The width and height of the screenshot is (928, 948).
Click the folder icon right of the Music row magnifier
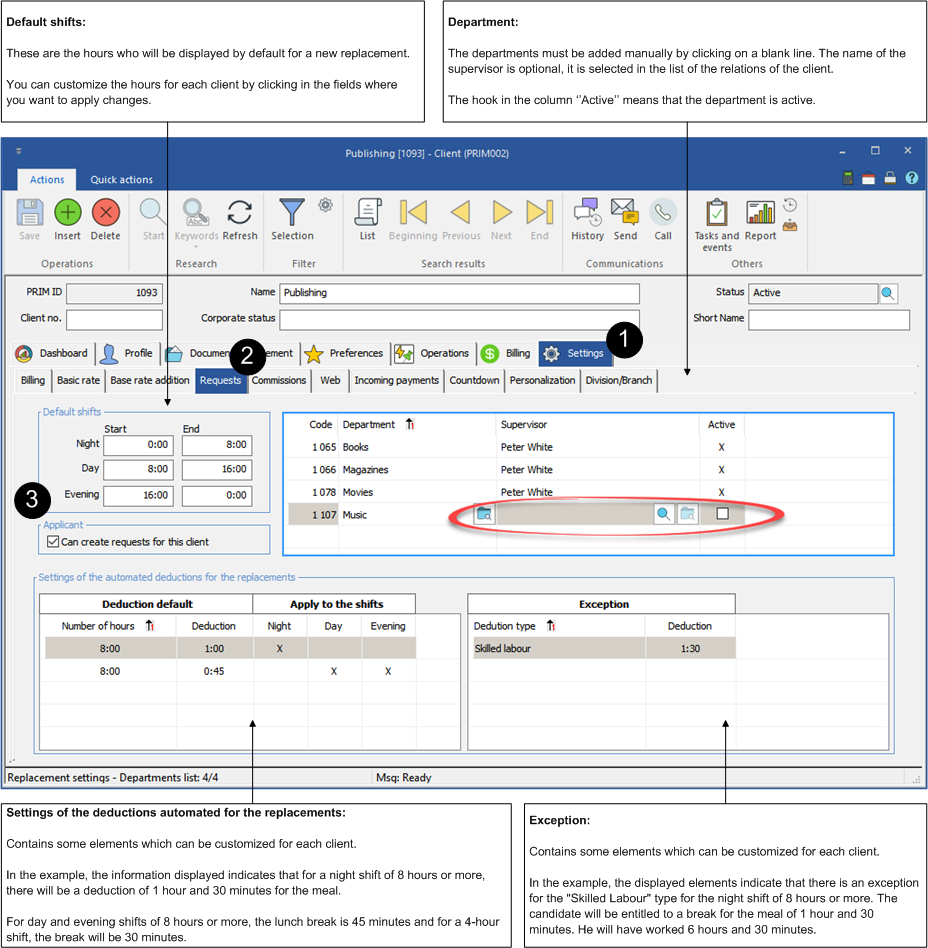(x=687, y=515)
